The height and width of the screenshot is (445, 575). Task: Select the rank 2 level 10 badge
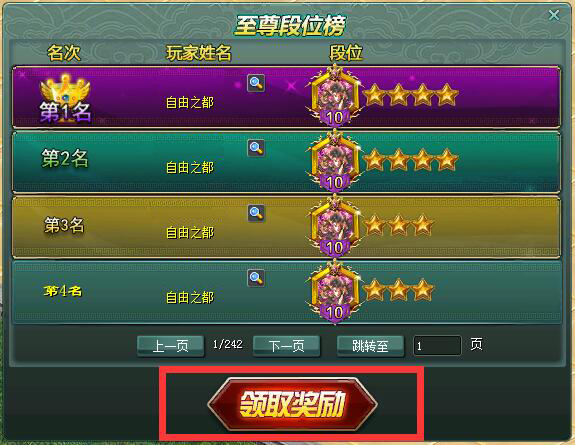coord(334,161)
